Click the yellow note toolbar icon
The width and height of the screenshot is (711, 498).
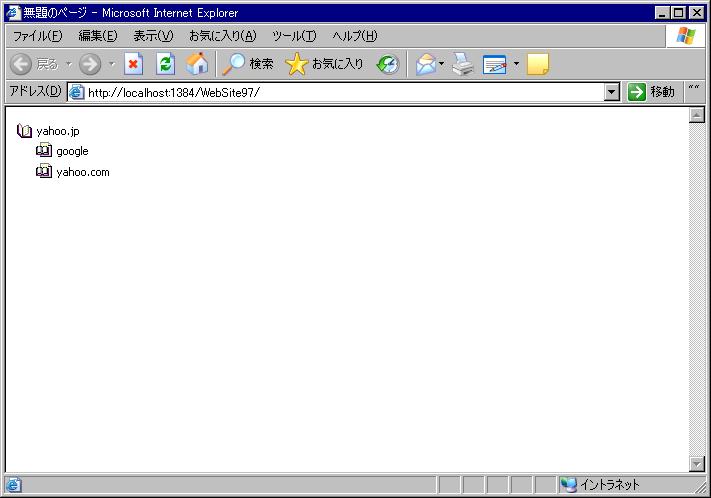pyautogui.click(x=538, y=64)
